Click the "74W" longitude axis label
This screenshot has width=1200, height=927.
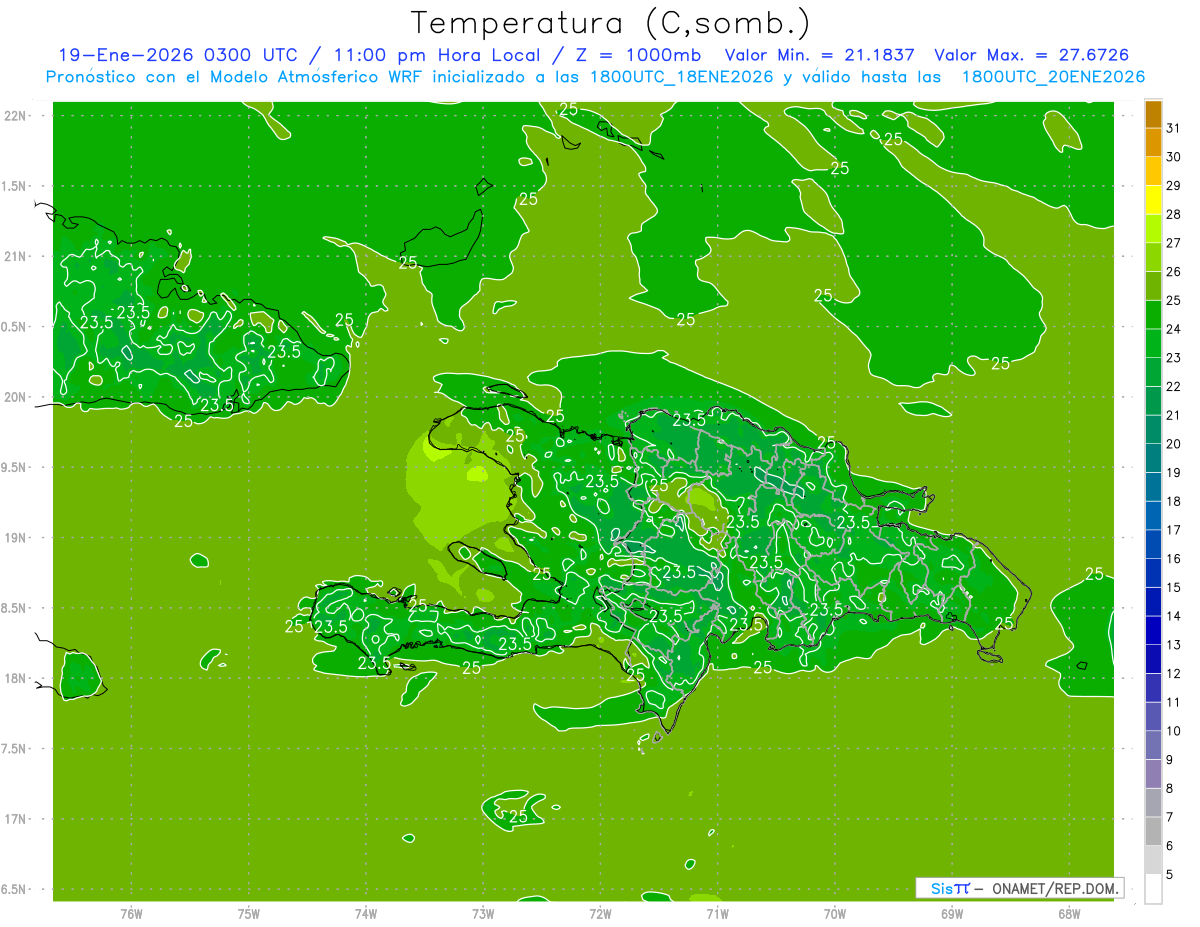[366, 915]
